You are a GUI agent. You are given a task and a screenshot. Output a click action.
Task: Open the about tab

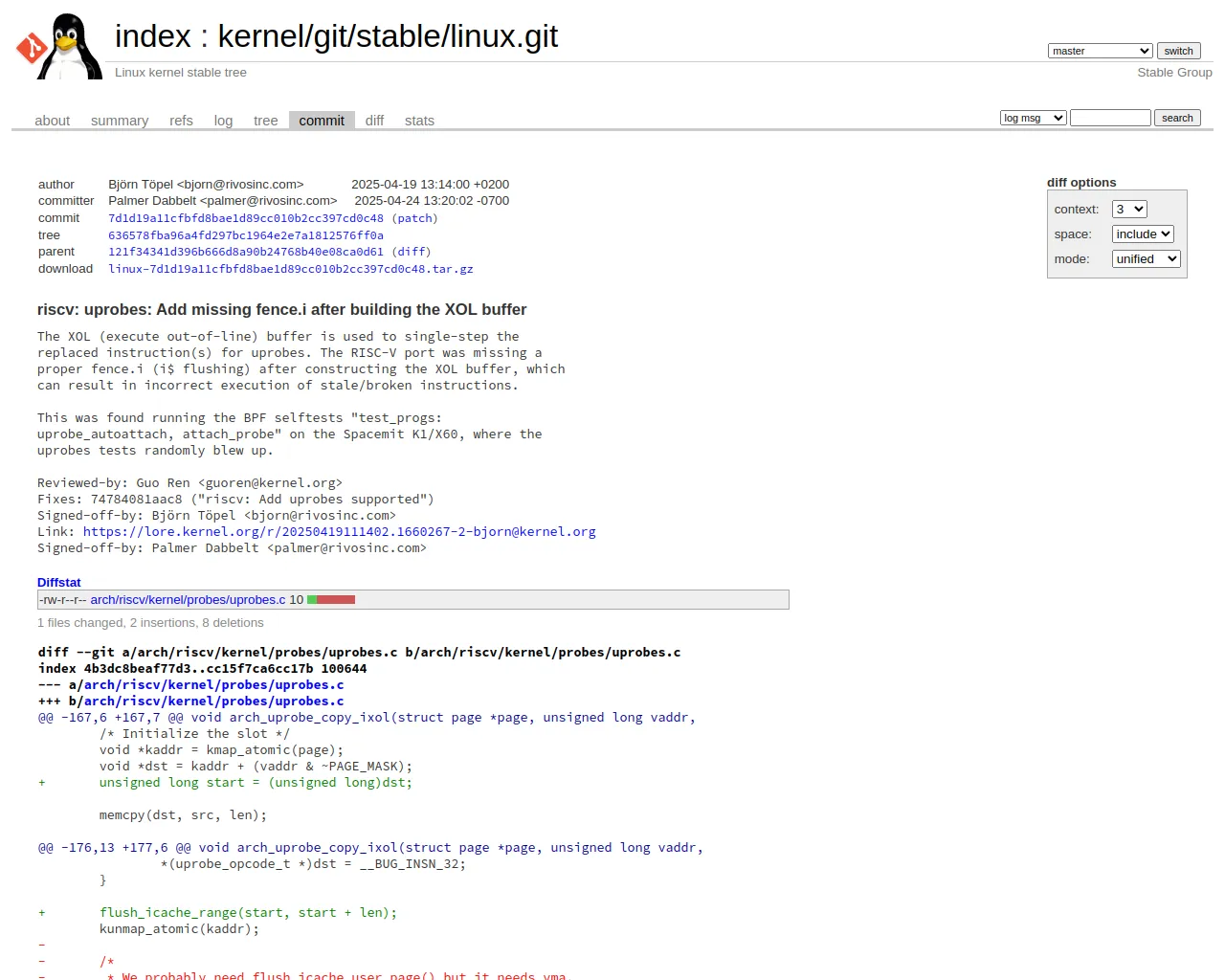coord(53,121)
